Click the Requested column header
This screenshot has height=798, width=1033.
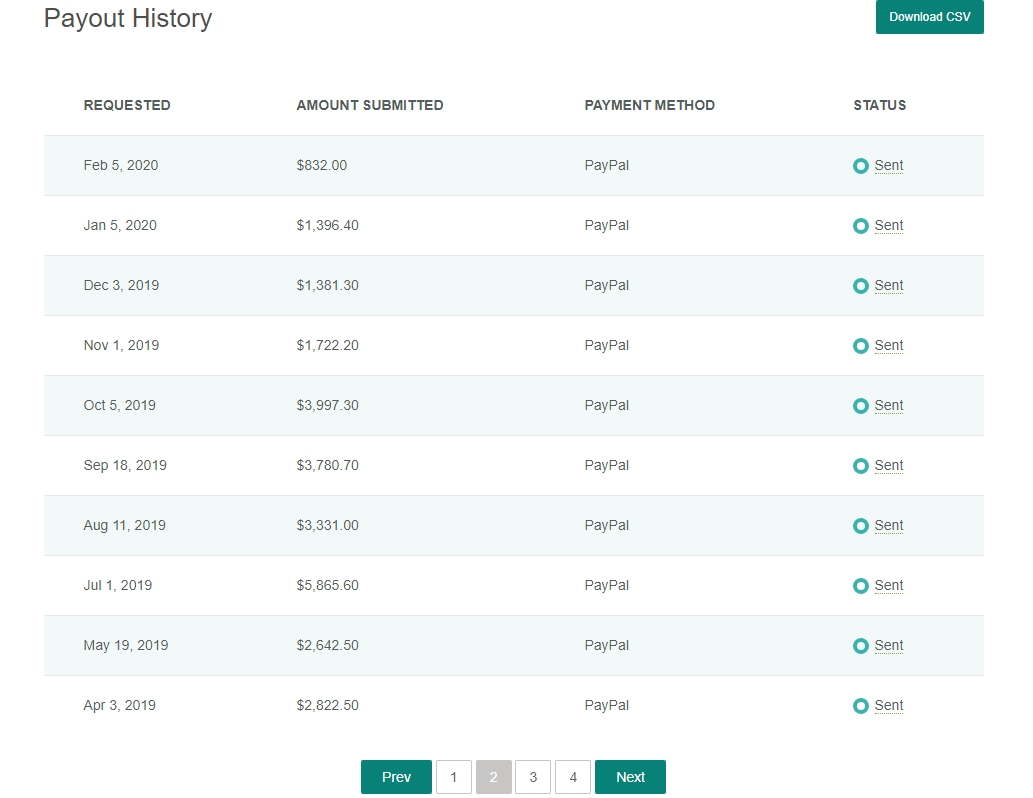pos(127,105)
